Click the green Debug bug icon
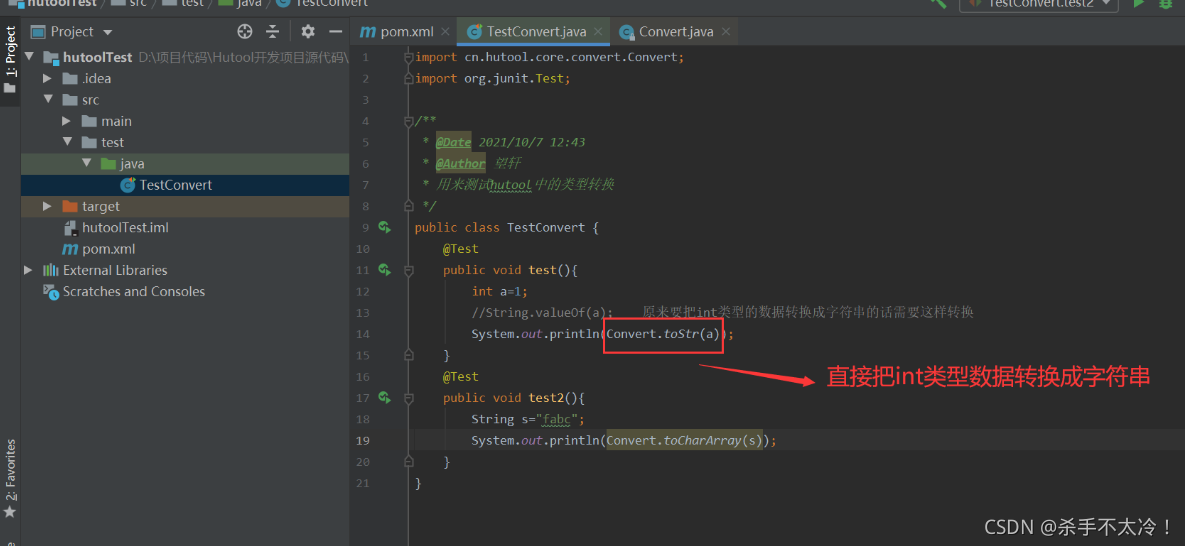The width and height of the screenshot is (1185, 546). coord(1167,4)
